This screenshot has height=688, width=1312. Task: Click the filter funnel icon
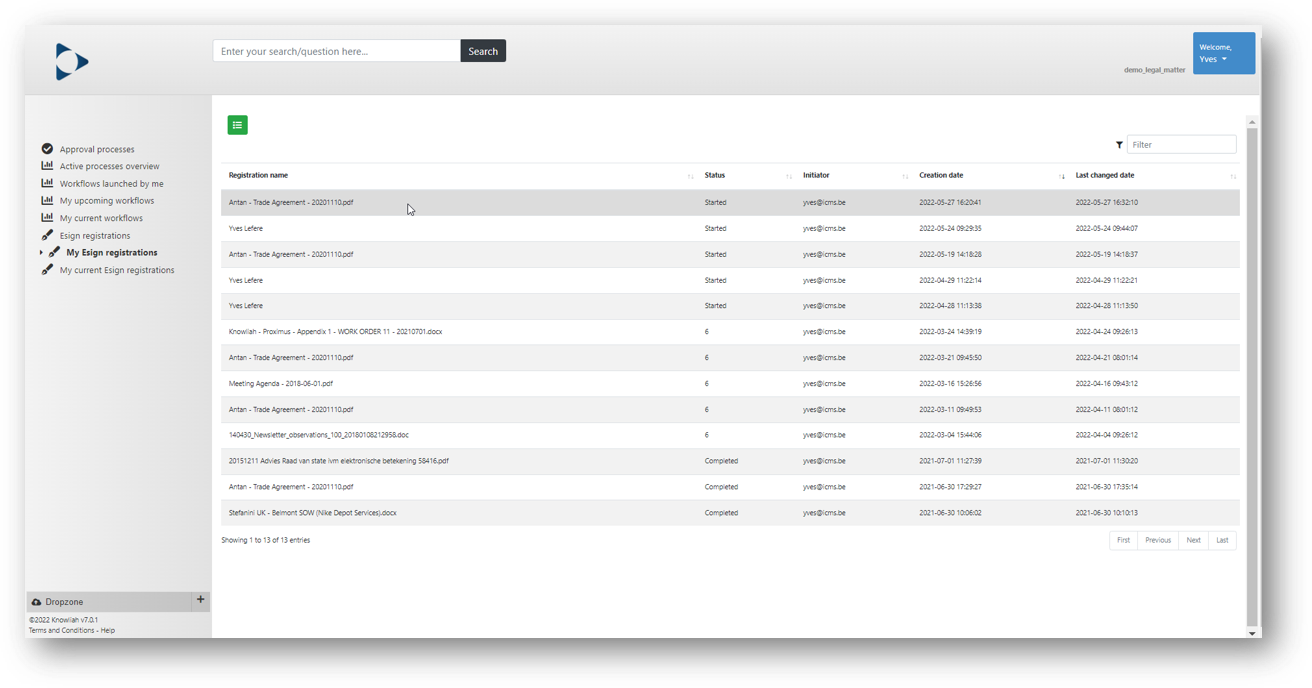click(1119, 145)
